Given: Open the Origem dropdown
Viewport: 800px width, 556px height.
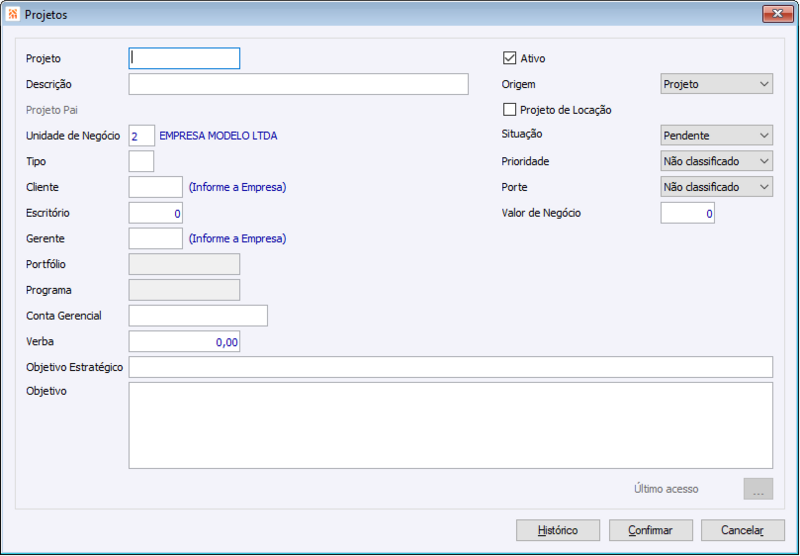Looking at the screenshot, I should (716, 84).
